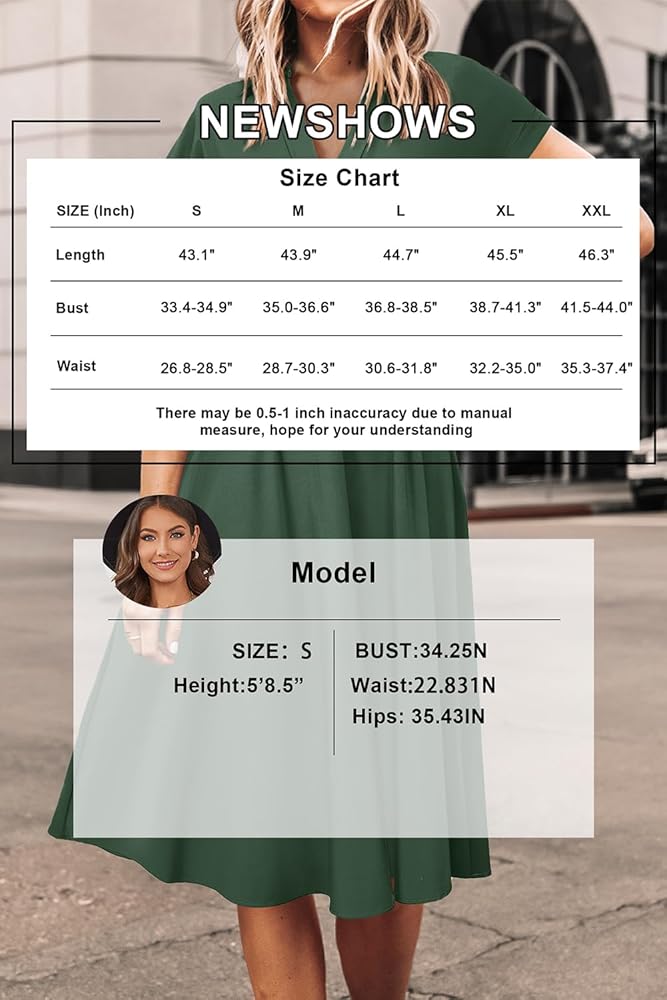
Task: Click the manual measure inaccuracy note
Action: [334, 421]
